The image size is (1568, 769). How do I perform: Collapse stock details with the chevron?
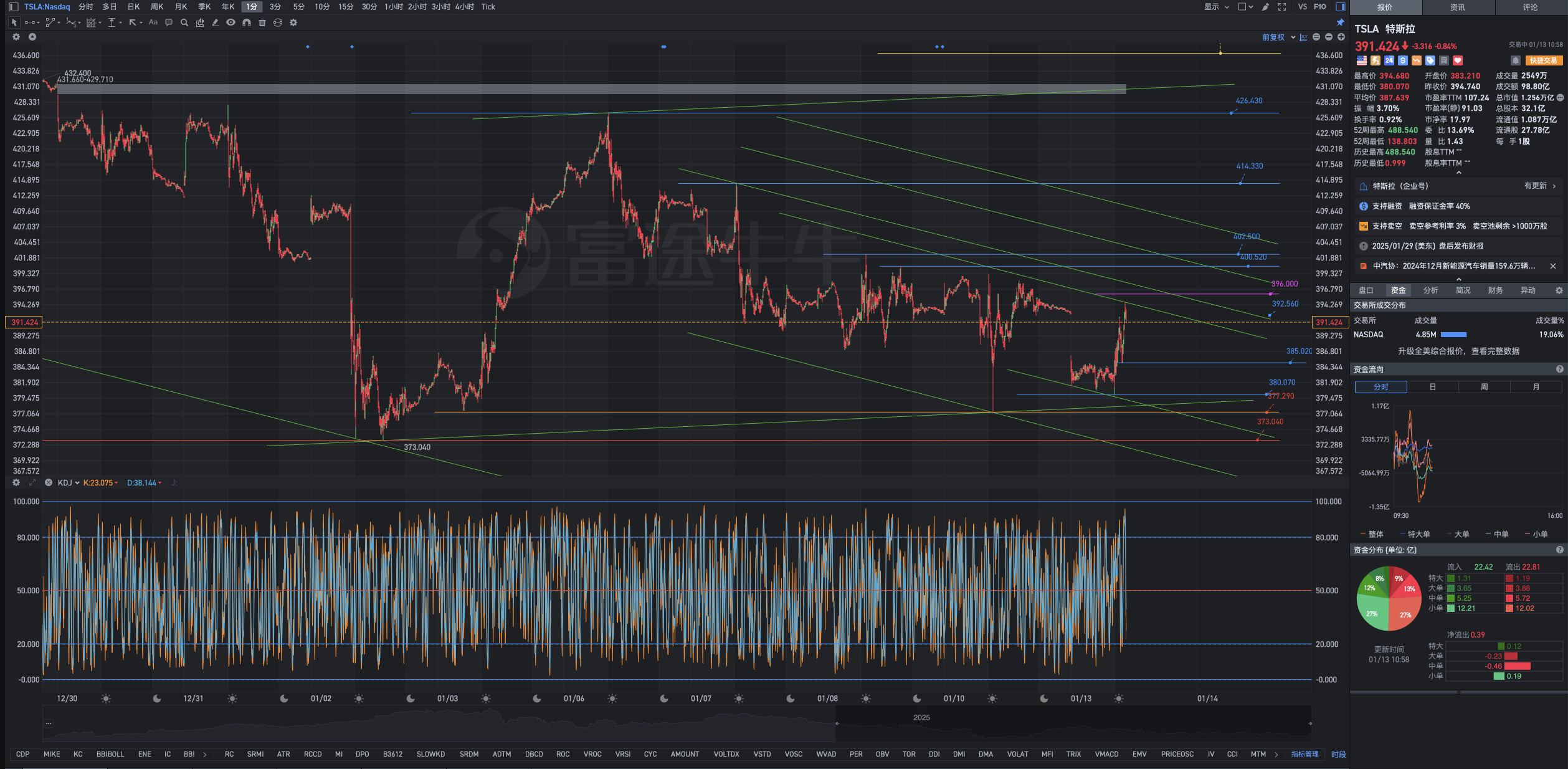1458,173
